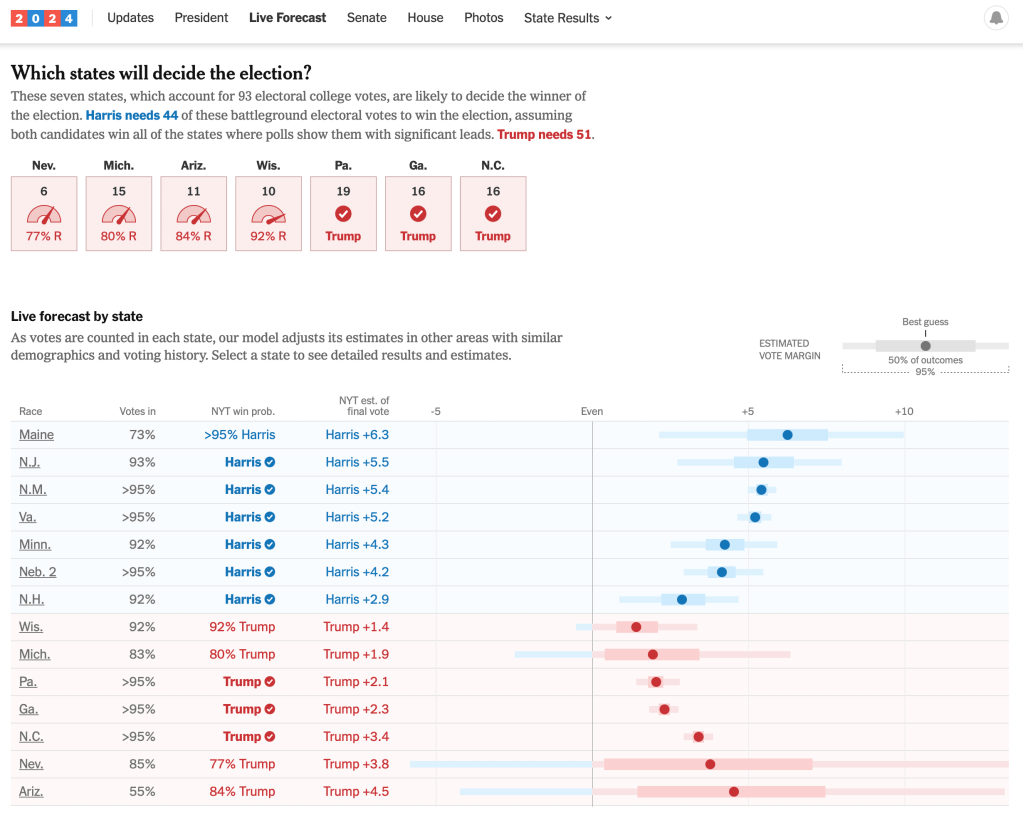Click the Arizona 84% R gauge icon
This screenshot has height=815, width=1023.
click(193, 214)
